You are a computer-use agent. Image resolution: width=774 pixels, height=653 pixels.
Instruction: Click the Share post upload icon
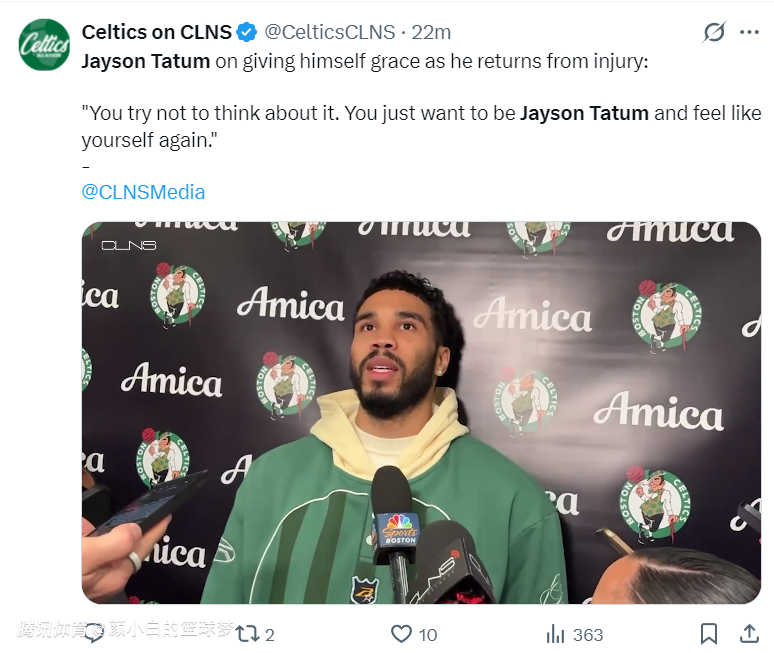pyautogui.click(x=748, y=634)
